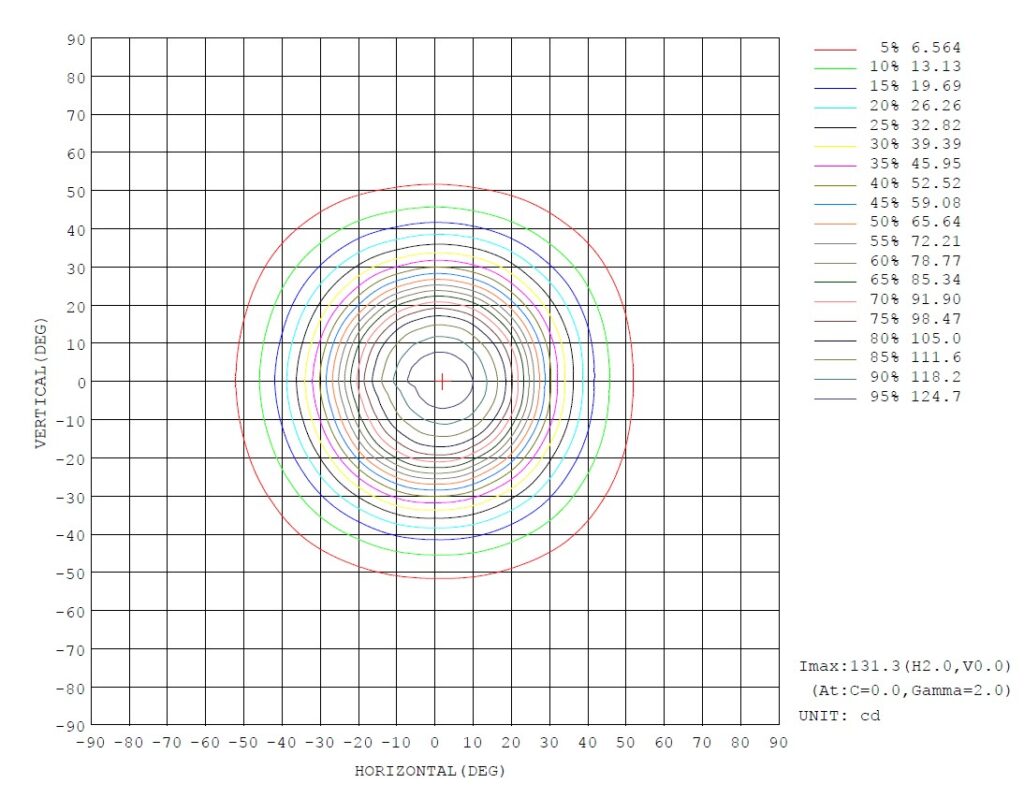Click the 0 tick on the horizontal axis

click(434, 743)
